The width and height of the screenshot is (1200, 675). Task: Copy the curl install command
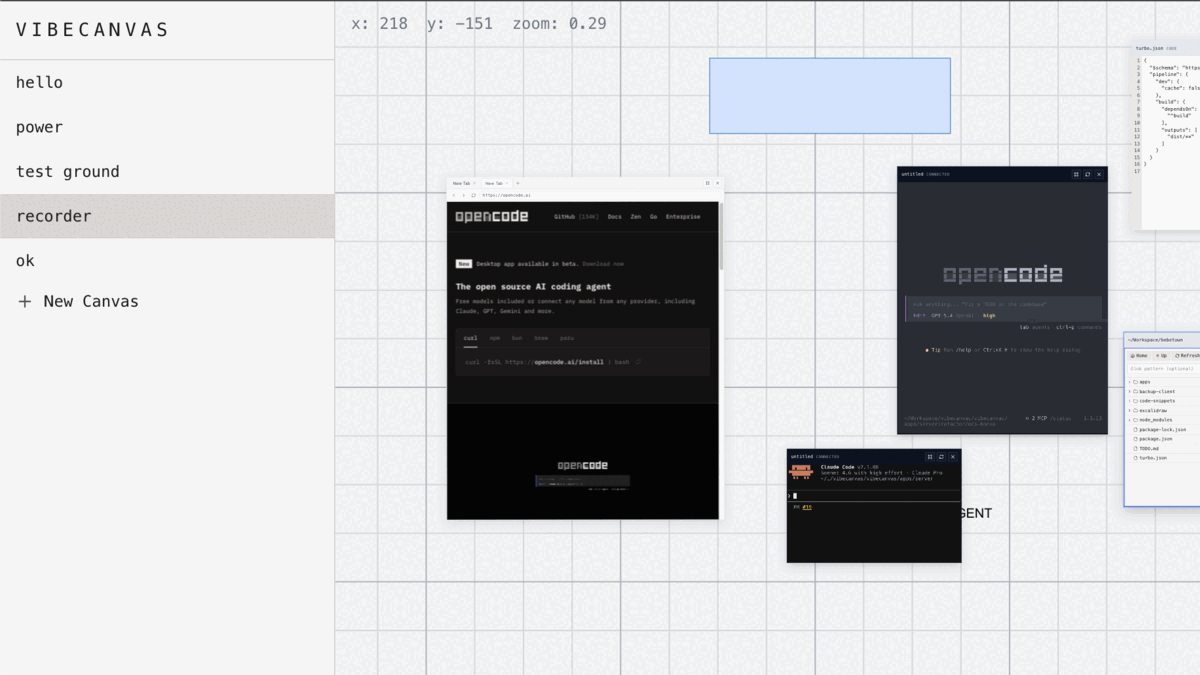tap(638, 362)
